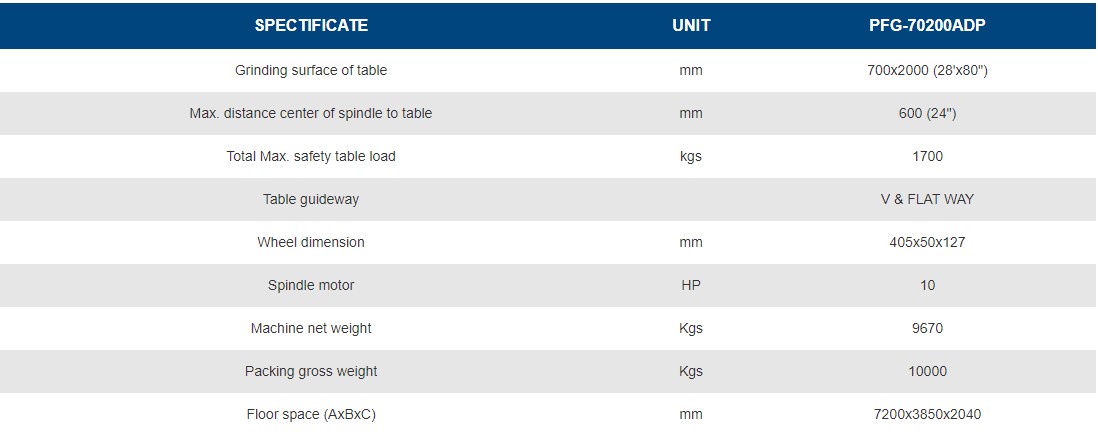Image resolution: width=1098 pixels, height=432 pixels.
Task: Click the 9670 net weight value
Action: pos(927,328)
